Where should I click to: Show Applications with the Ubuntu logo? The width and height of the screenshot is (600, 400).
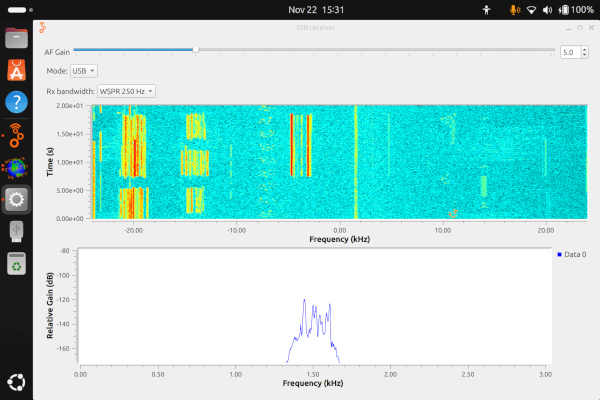(x=16, y=382)
